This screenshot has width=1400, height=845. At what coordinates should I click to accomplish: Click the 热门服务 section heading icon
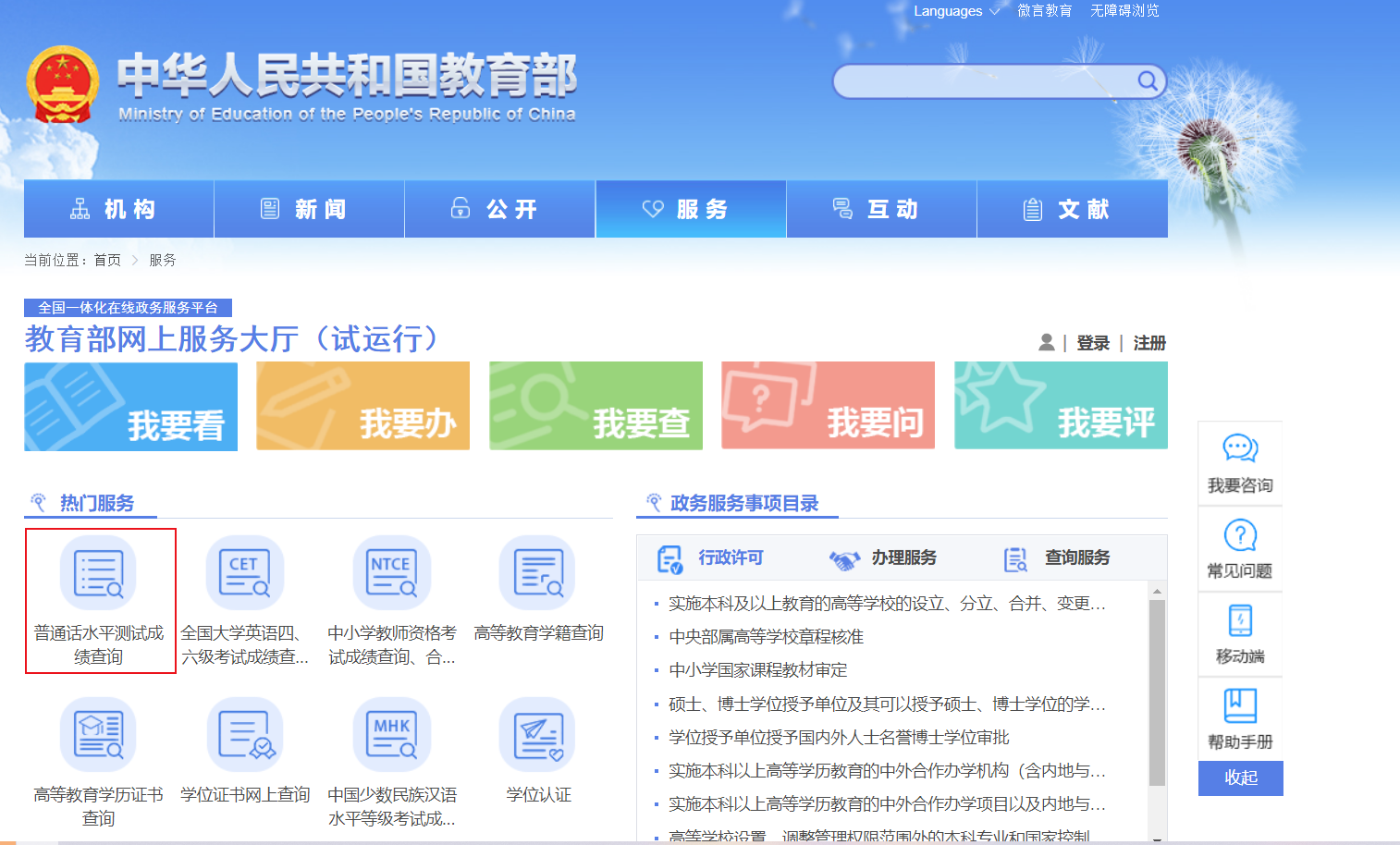(38, 502)
